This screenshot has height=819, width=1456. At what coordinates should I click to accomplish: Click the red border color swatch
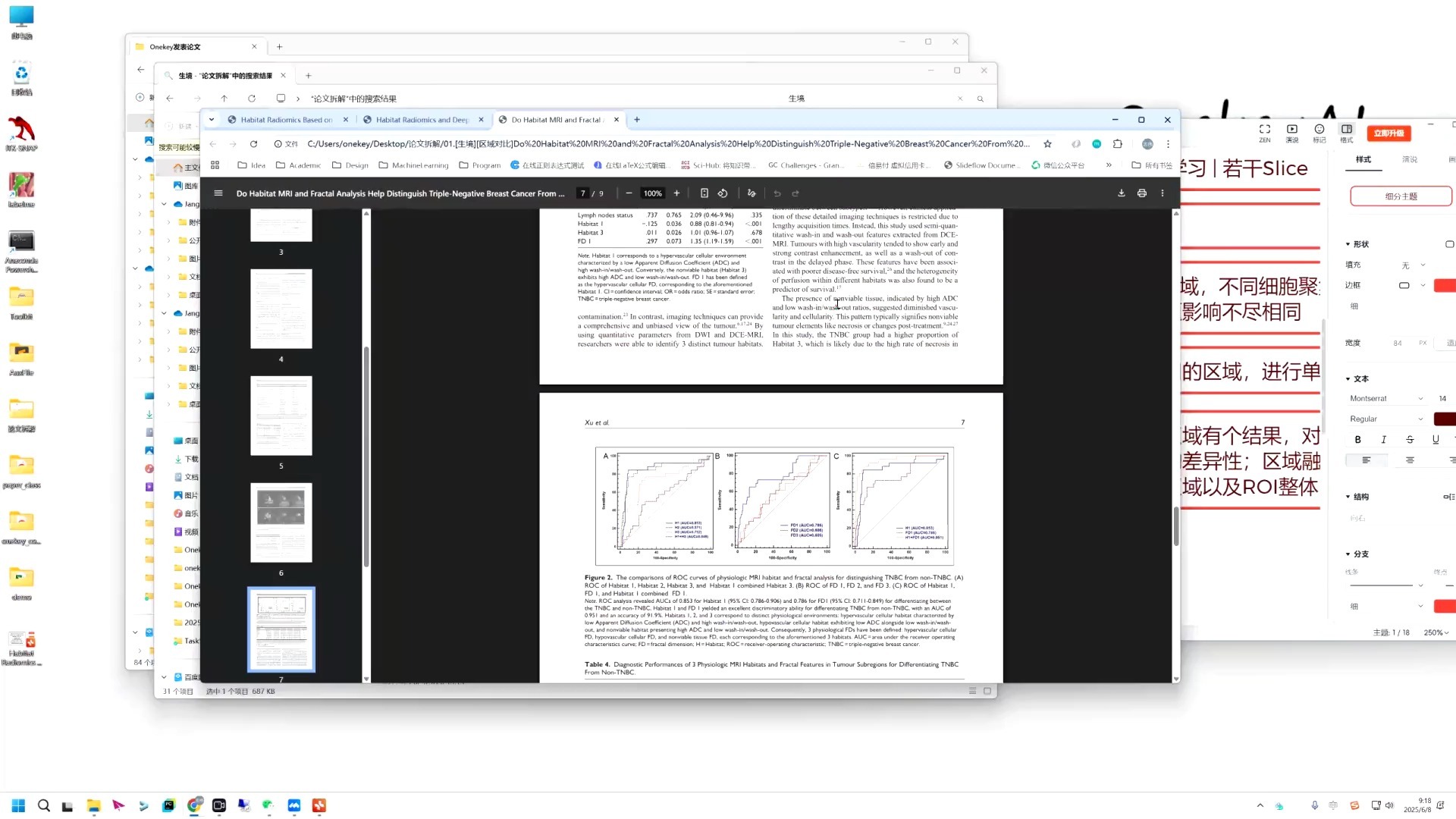click(x=1445, y=285)
